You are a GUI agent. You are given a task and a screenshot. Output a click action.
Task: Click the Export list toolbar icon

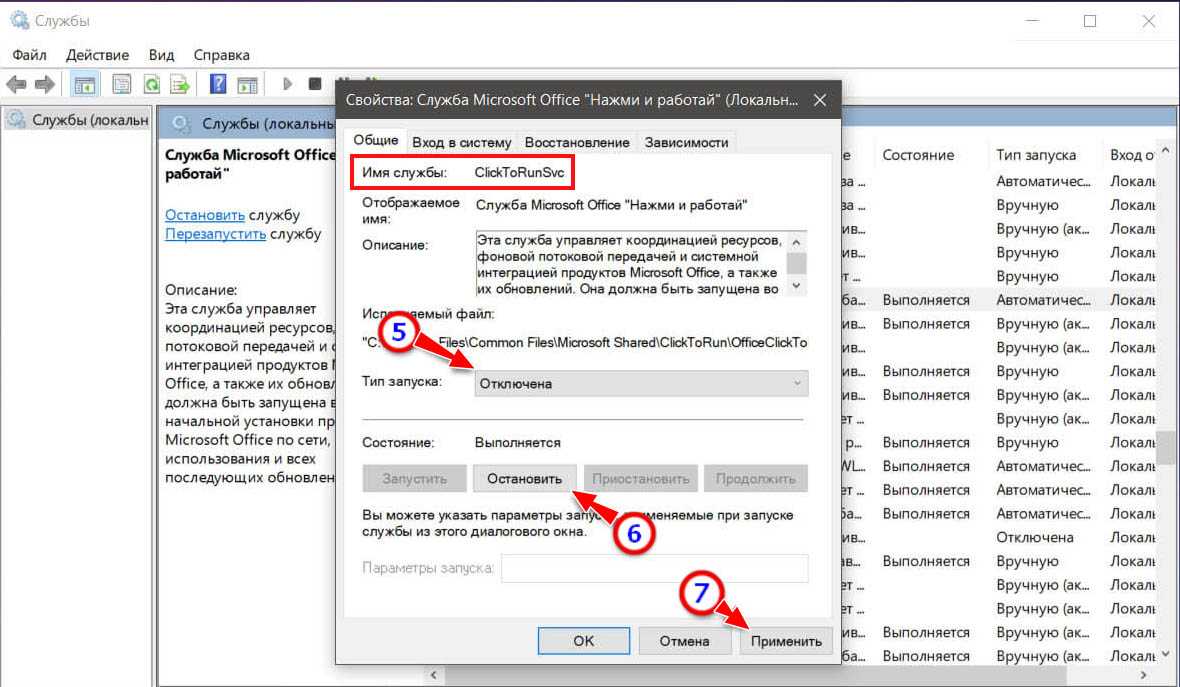pyautogui.click(x=180, y=84)
